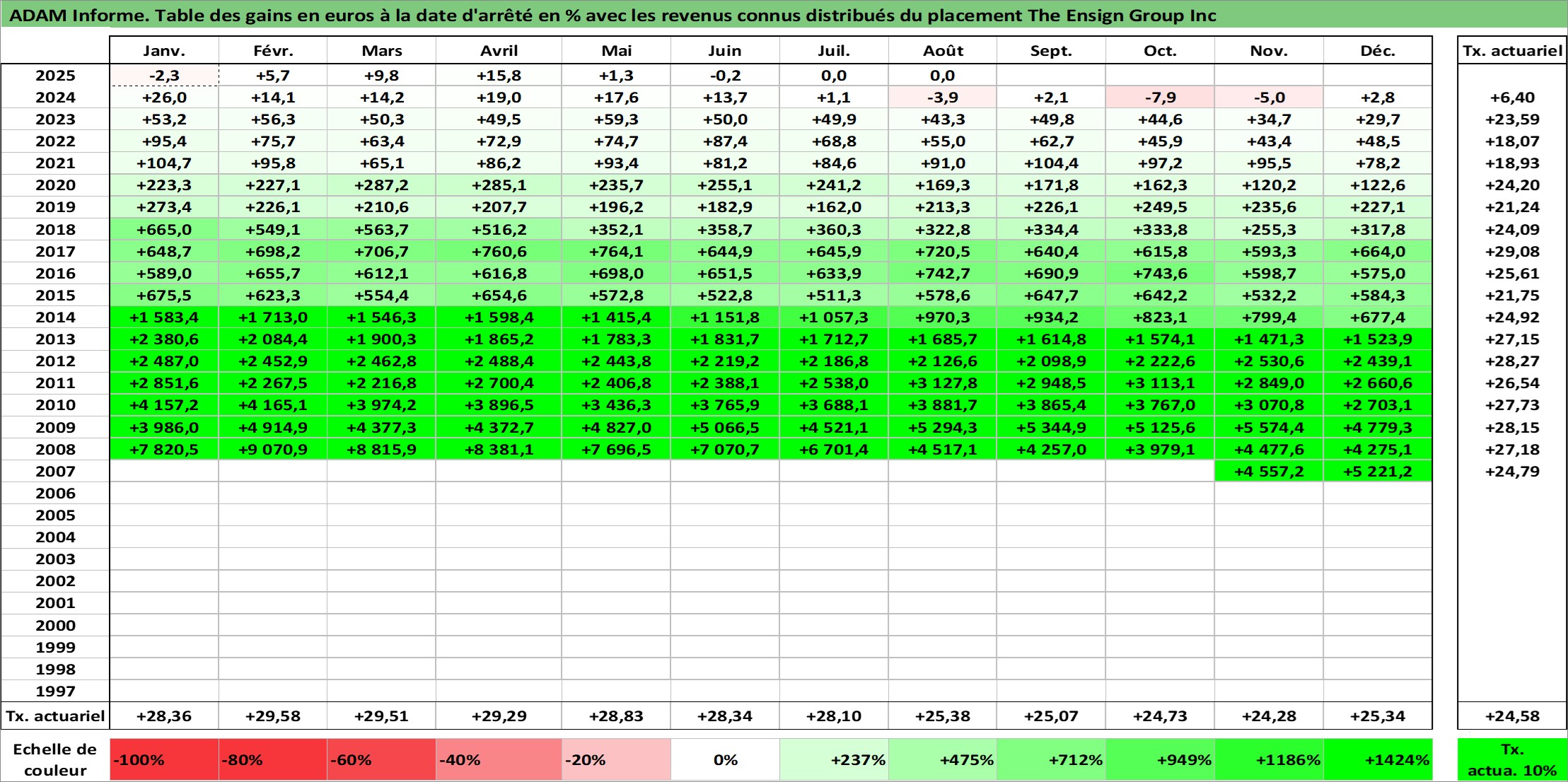The image size is (1568, 782).
Task: Select the Févr. column header
Action: (273, 50)
